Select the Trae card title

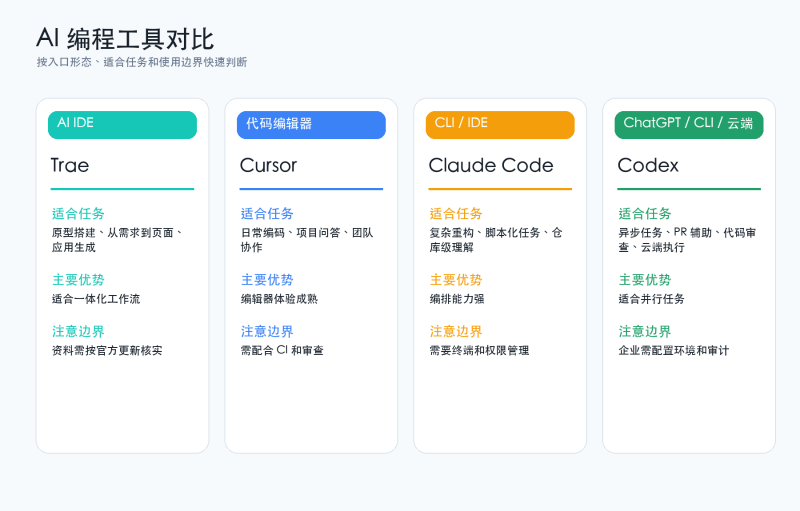pos(70,165)
